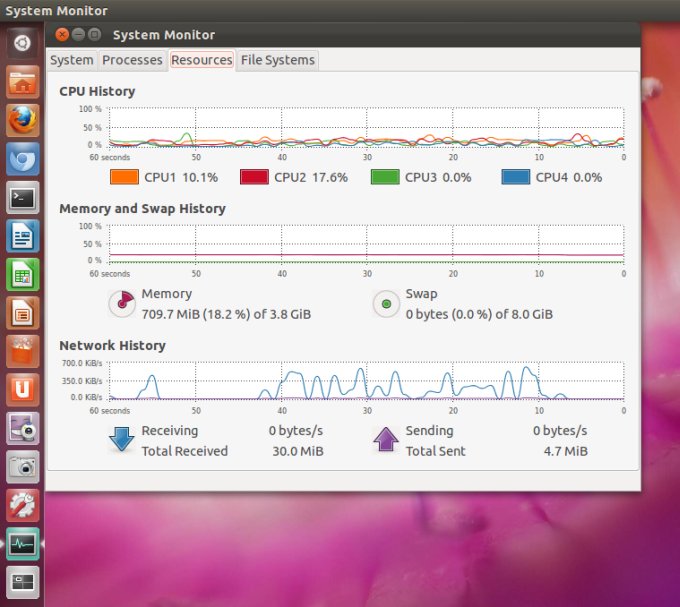
Task: Click the top panel System Monitor title
Action: 56,10
